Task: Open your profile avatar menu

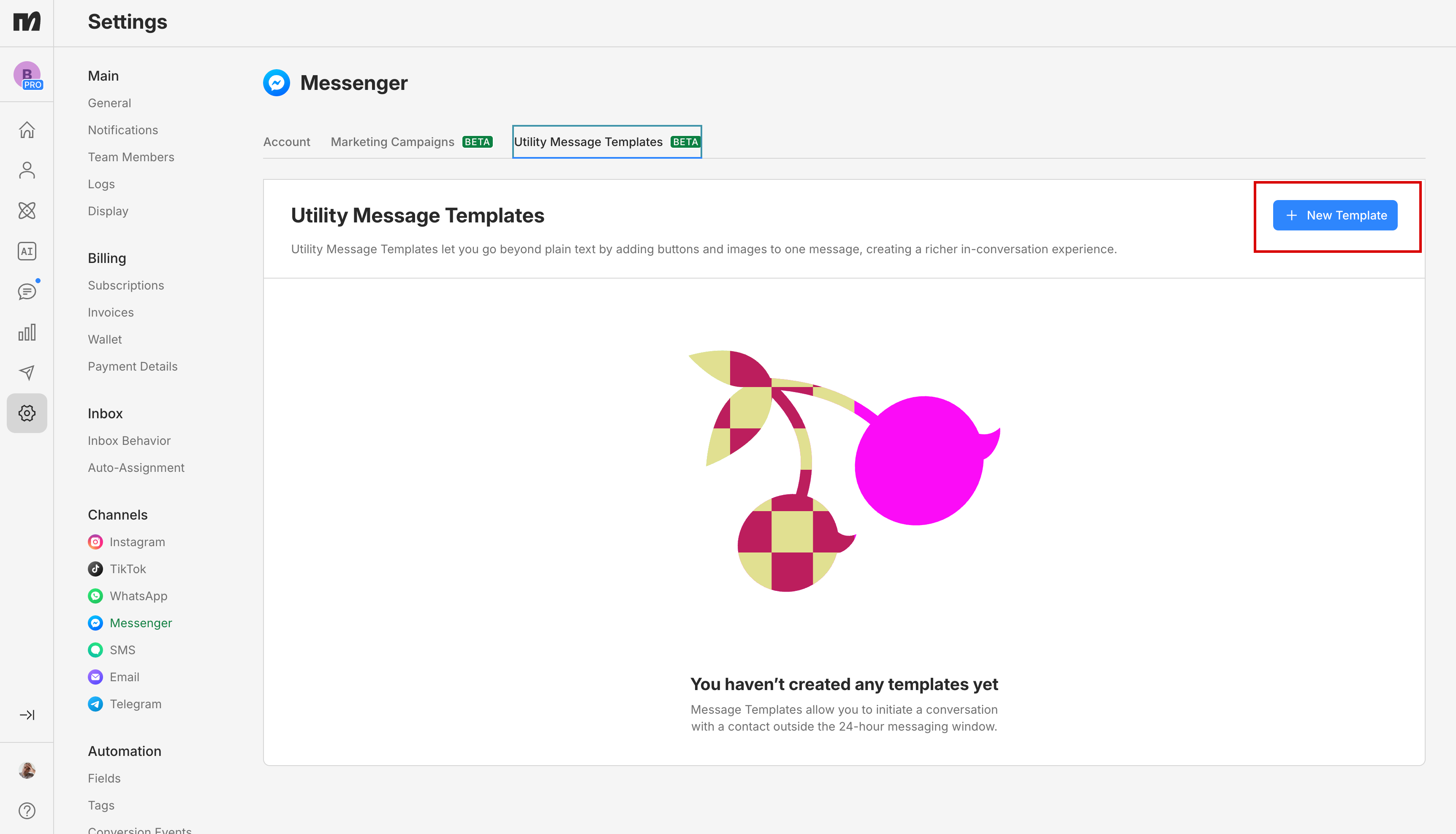Action: pos(26,770)
